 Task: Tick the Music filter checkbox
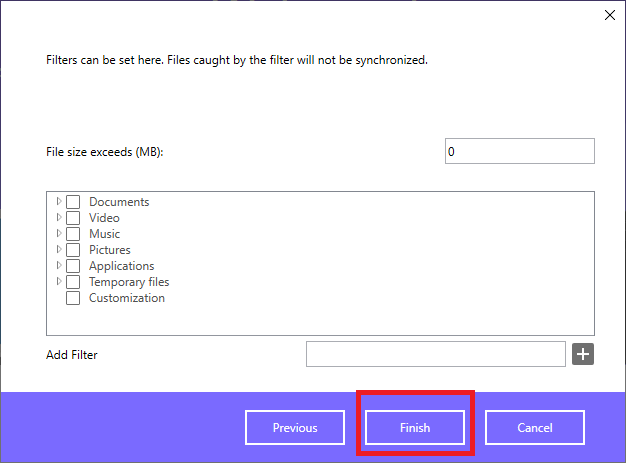click(73, 234)
